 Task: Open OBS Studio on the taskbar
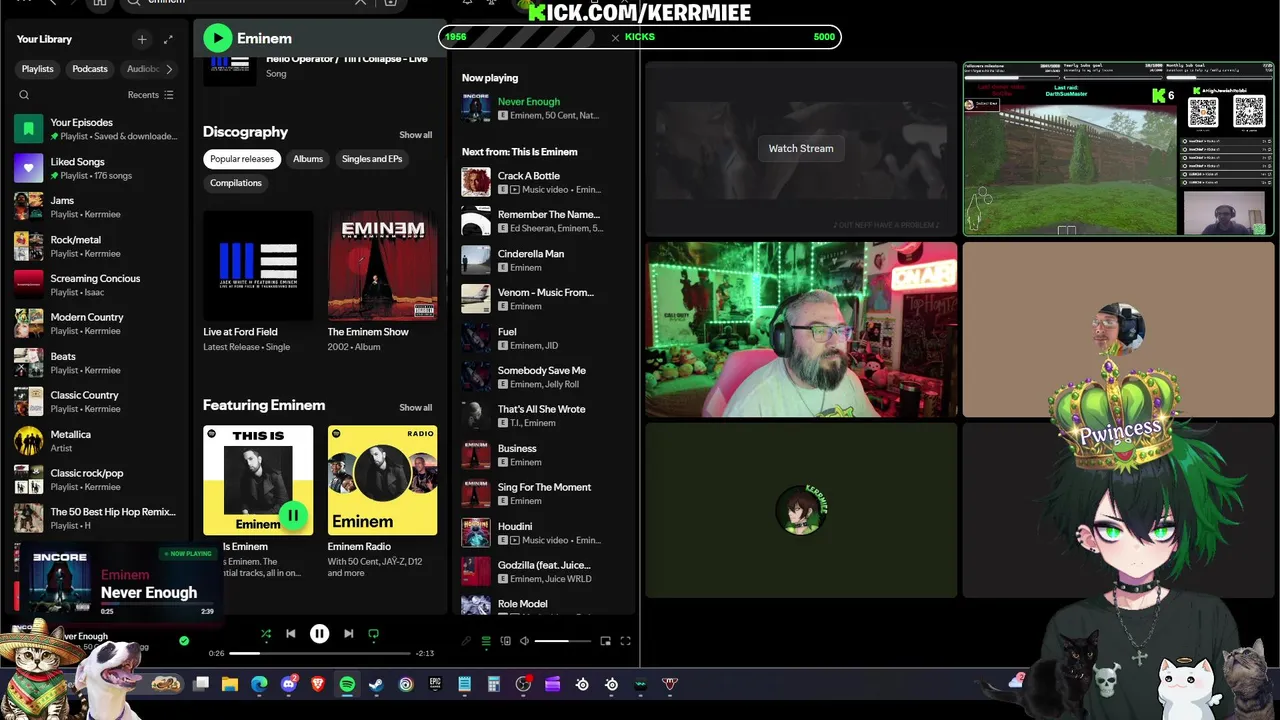523,684
